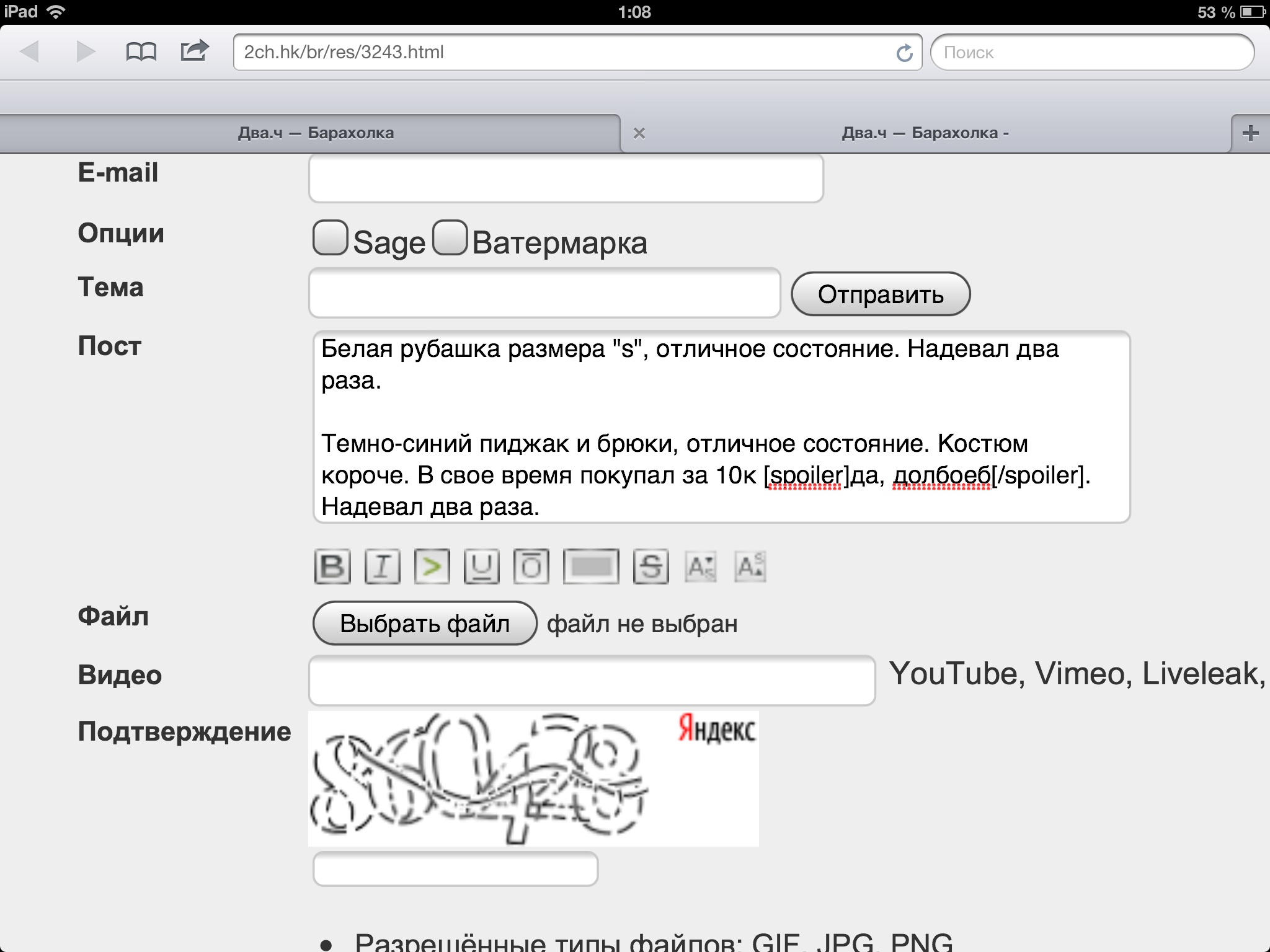The height and width of the screenshot is (952, 1270).
Task: Open a new tab with plus
Action: [1250, 133]
